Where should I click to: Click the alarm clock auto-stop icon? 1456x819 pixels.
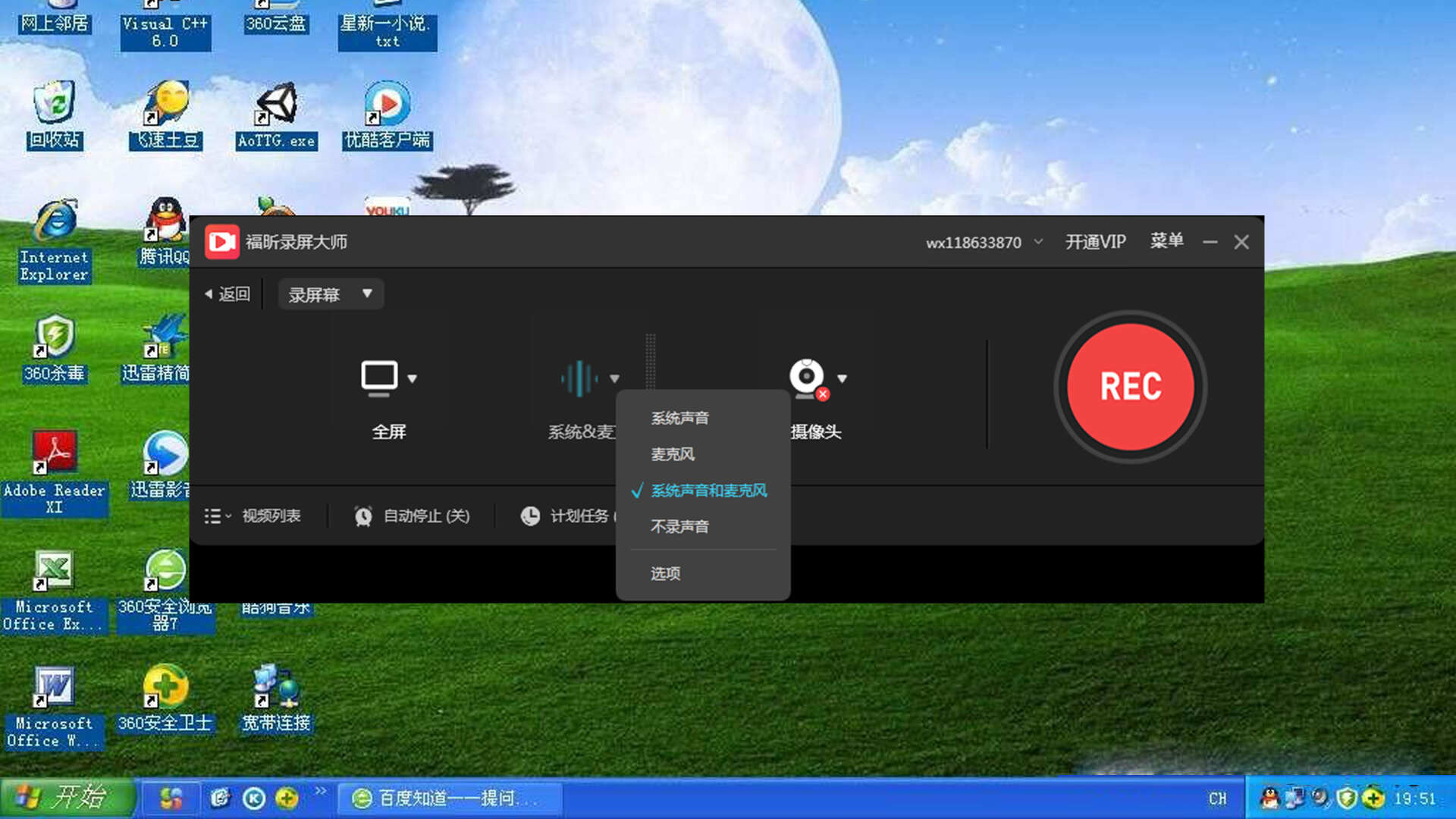[363, 516]
